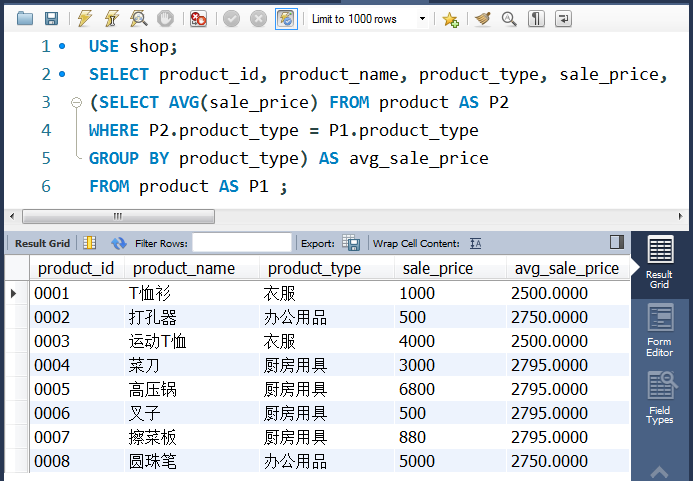Switch to Result Grid view in the side panel
Viewport: 693px width, 481px height.
(x=660, y=263)
